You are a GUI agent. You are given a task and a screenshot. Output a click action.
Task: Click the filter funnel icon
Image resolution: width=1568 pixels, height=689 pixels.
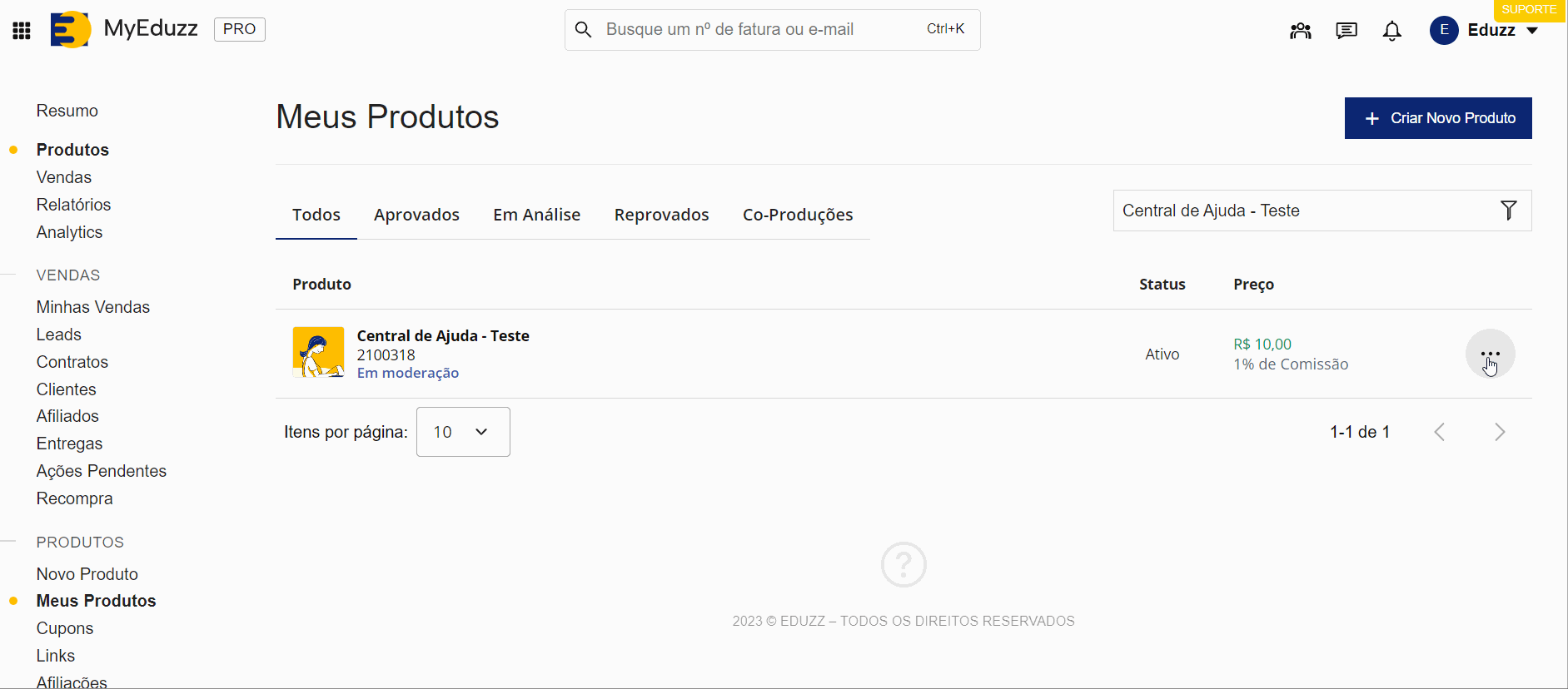coord(1508,211)
